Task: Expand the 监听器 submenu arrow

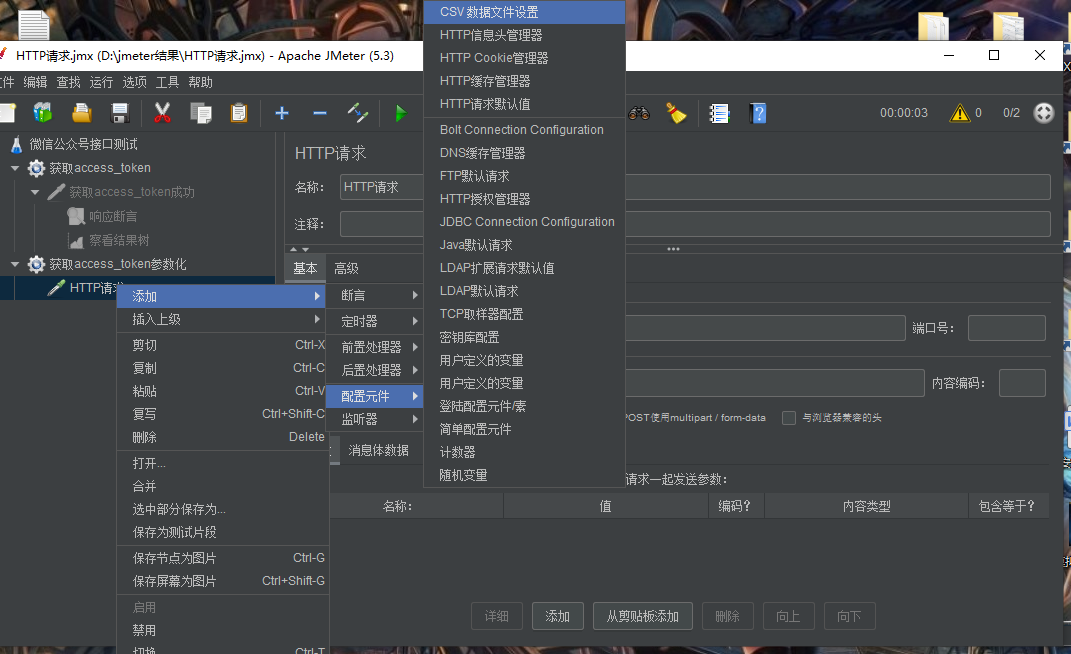Action: tap(415, 419)
